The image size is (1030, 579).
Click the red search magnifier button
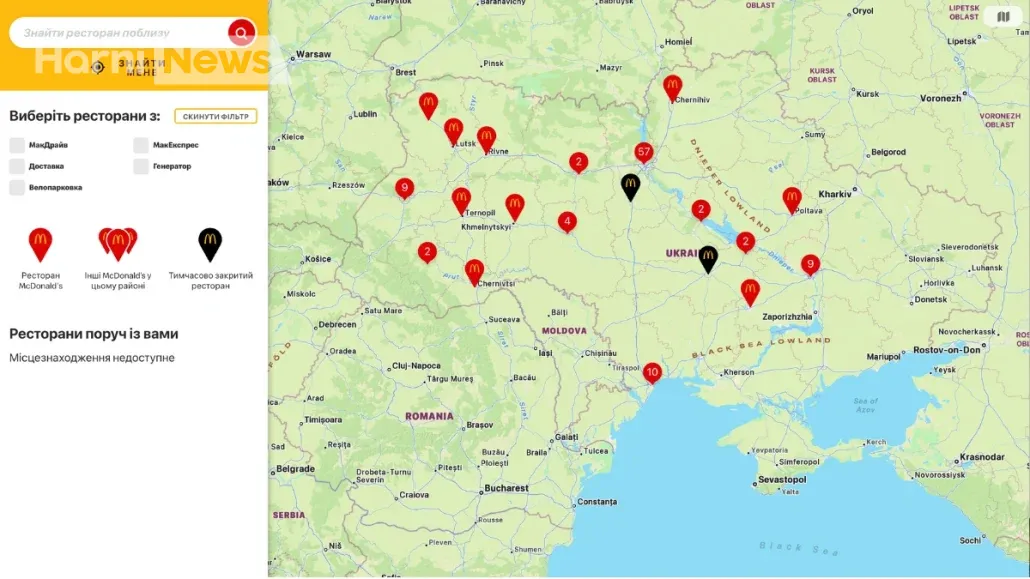click(x=241, y=32)
